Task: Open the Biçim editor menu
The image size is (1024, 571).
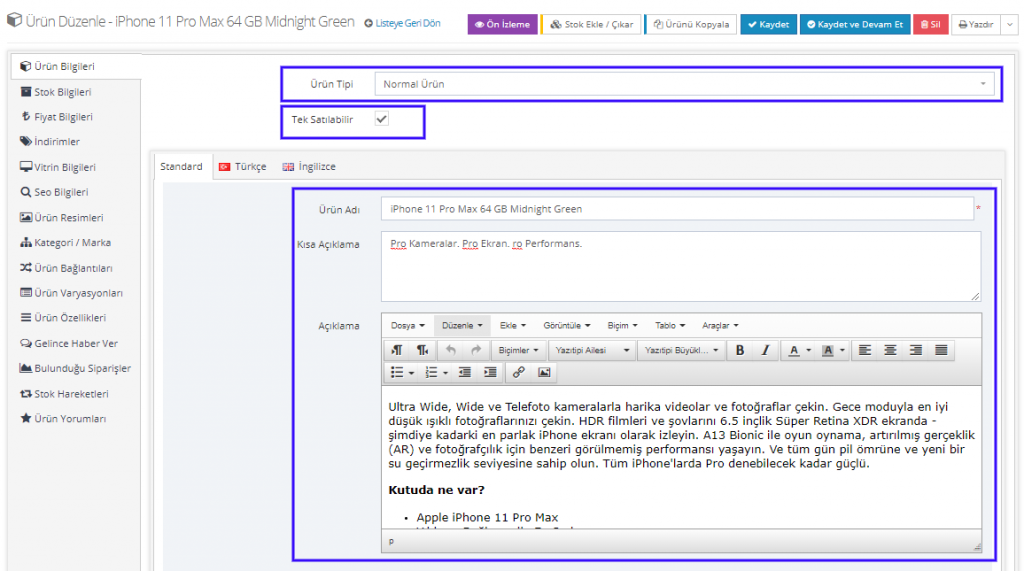Action: [x=622, y=325]
